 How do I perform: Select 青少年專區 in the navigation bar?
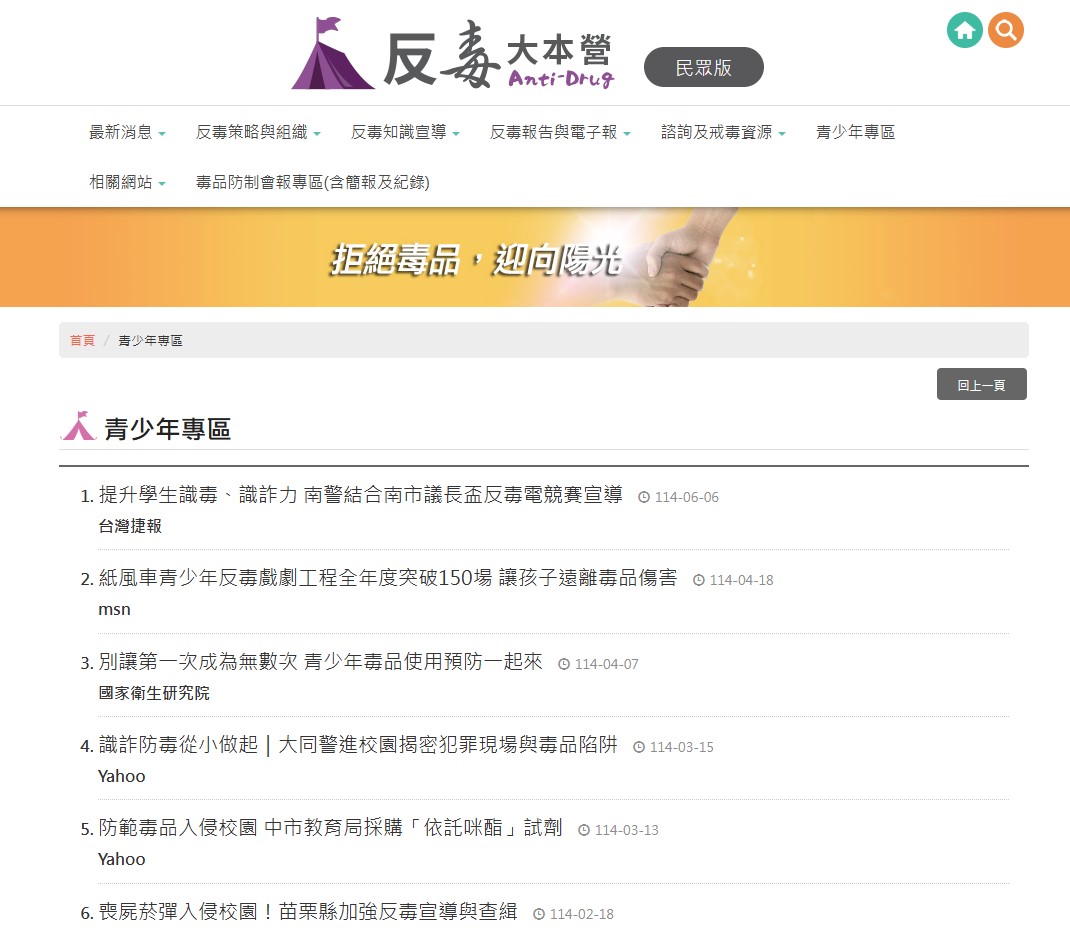point(855,131)
